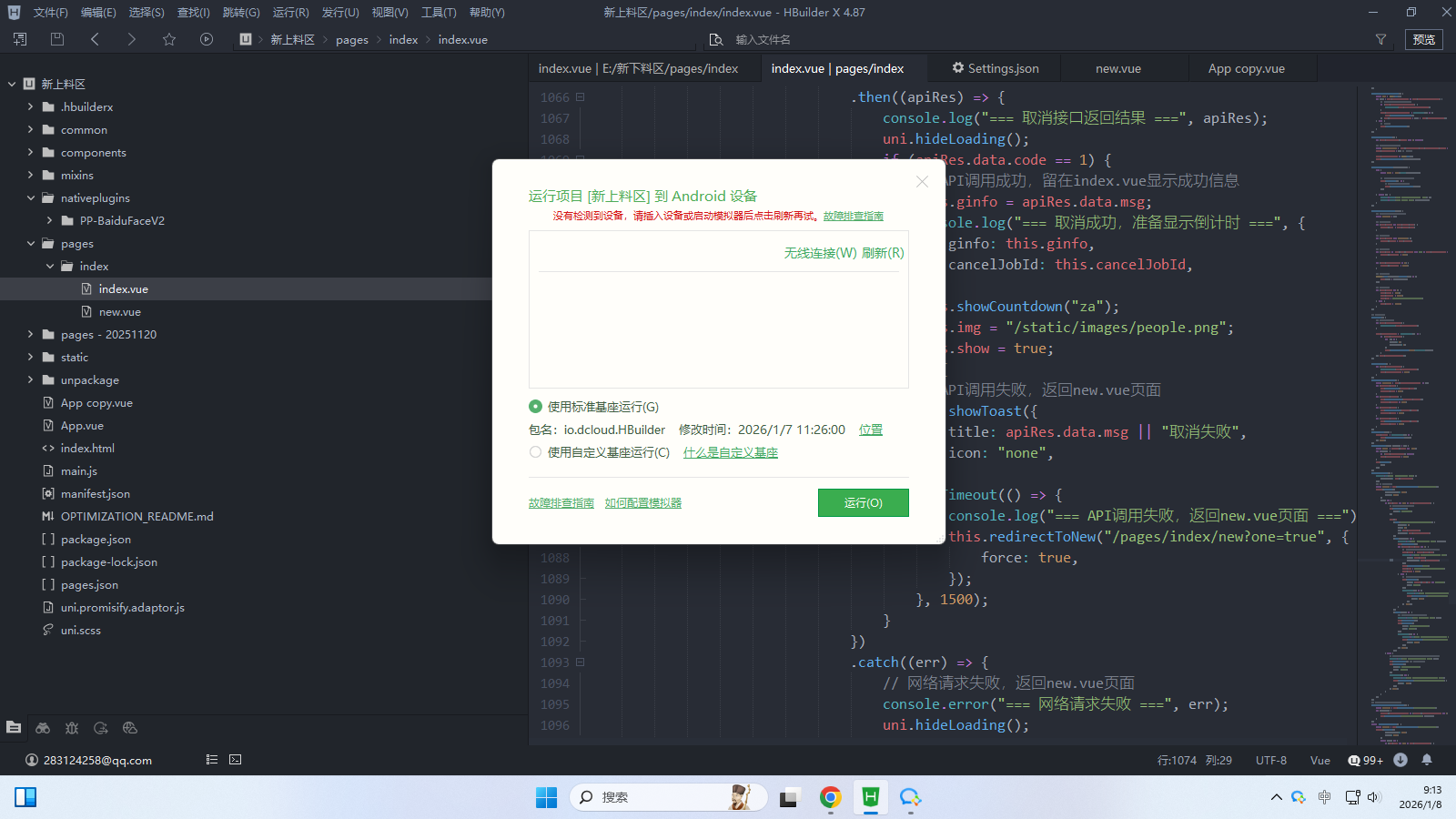Switch to the Settings.json tab
Image resolution: width=1456 pixels, height=819 pixels.
click(x=996, y=68)
